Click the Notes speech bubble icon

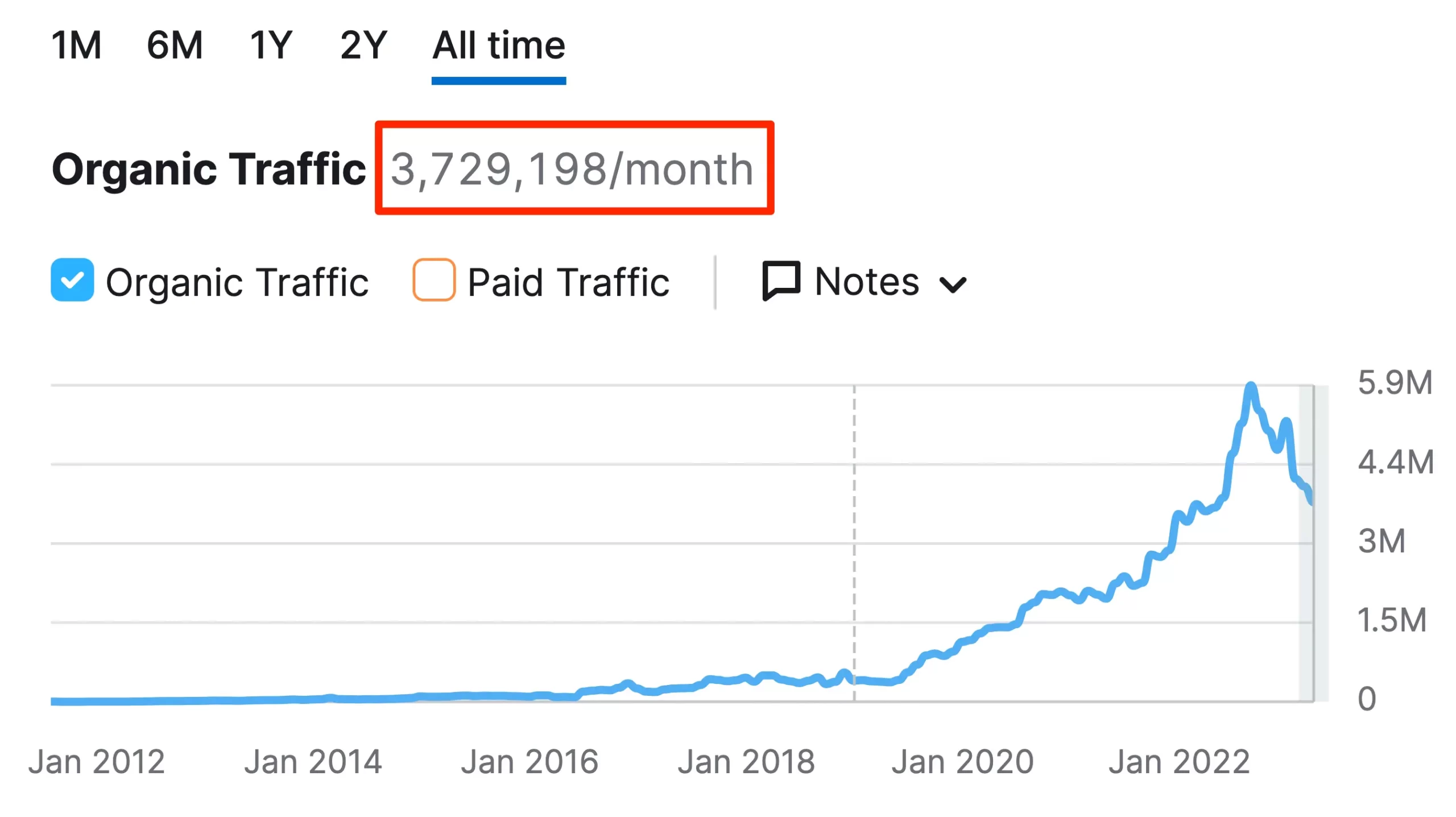click(781, 280)
